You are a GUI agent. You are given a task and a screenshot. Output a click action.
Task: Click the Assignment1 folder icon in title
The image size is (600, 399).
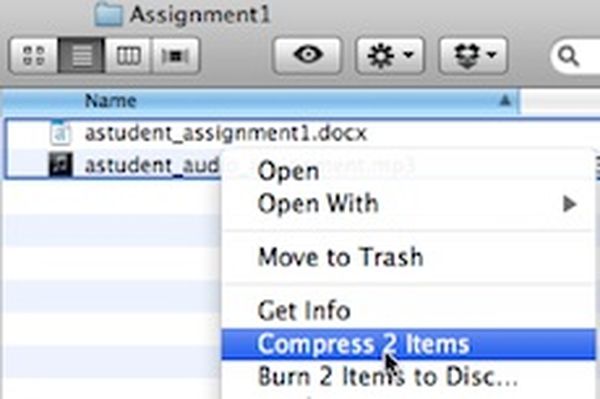(109, 15)
